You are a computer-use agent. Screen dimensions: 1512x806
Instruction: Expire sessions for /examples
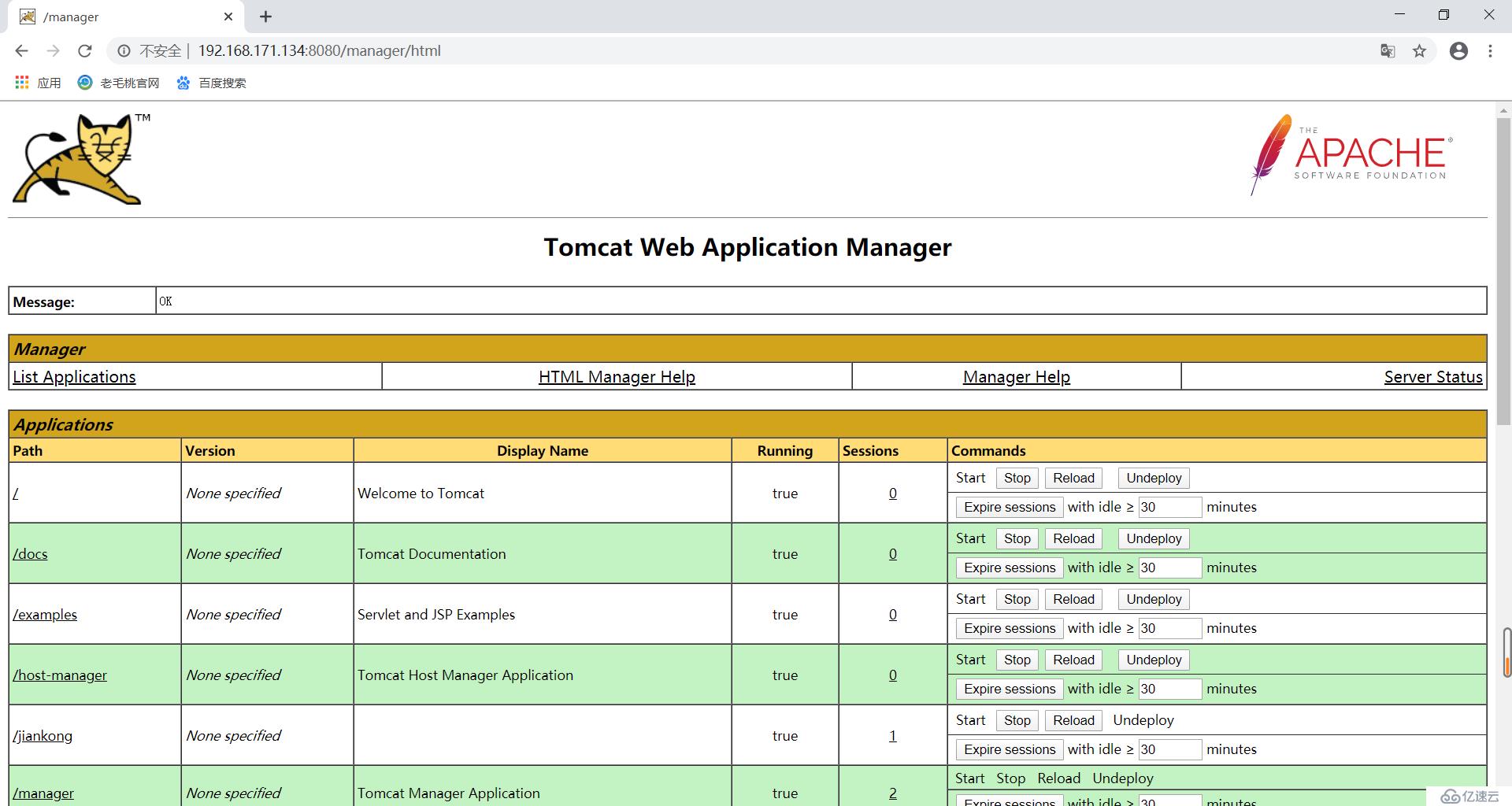1010,628
